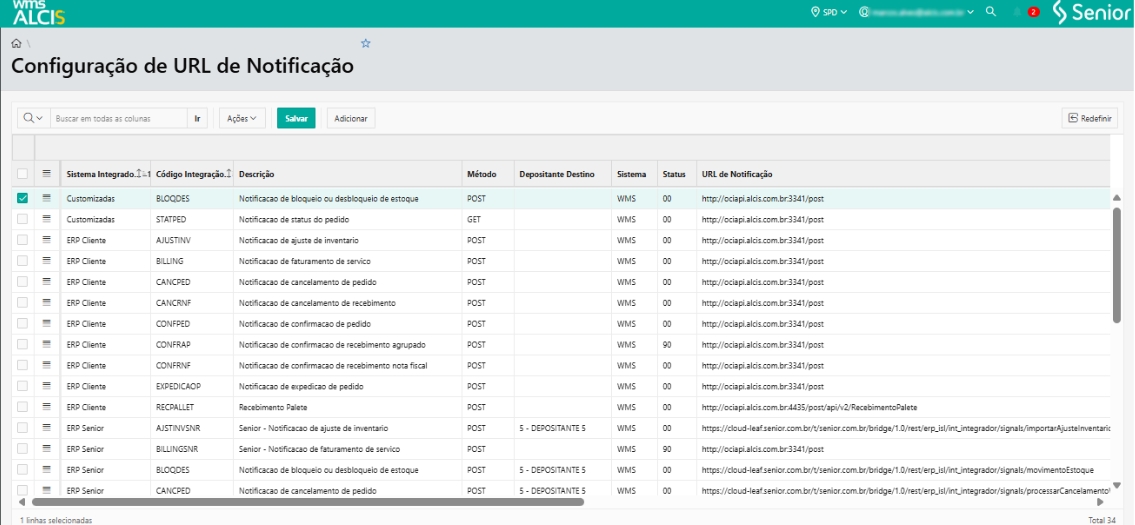Screen dimensions: 1135x525
Task: Click the header row actions hamburger icon
Action: click(46, 174)
